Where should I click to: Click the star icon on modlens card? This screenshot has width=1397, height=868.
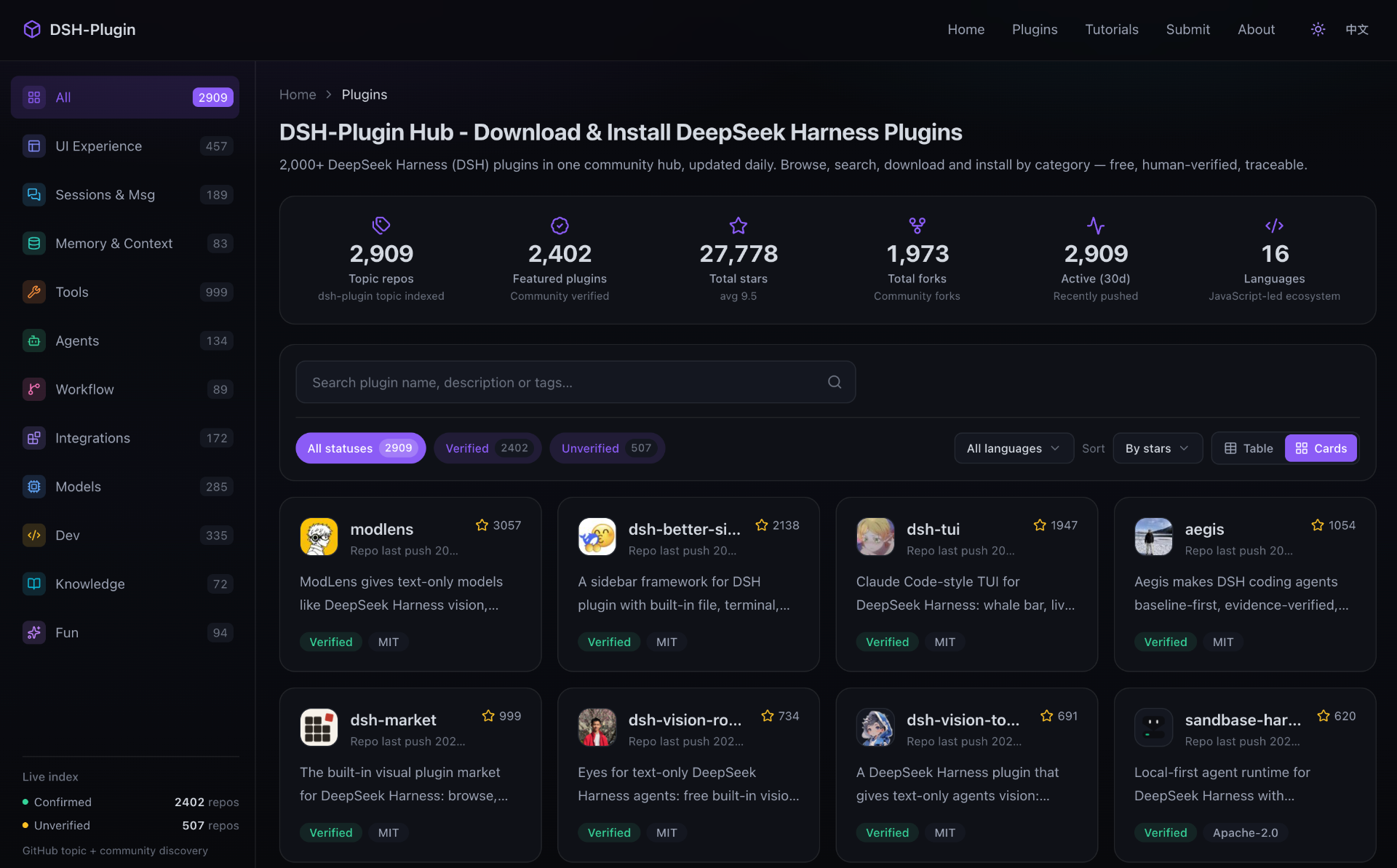click(482, 525)
